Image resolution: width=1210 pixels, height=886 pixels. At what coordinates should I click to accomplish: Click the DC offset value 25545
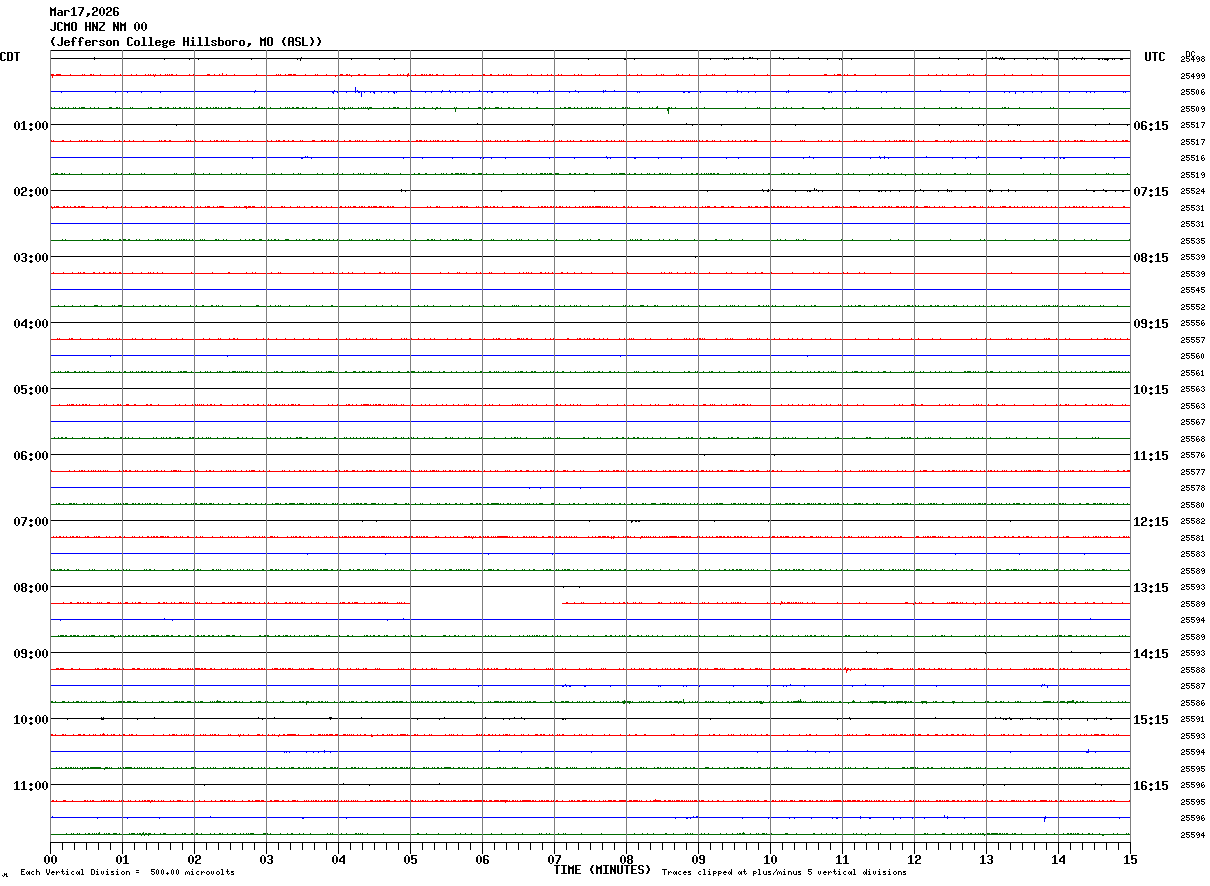point(1193,290)
